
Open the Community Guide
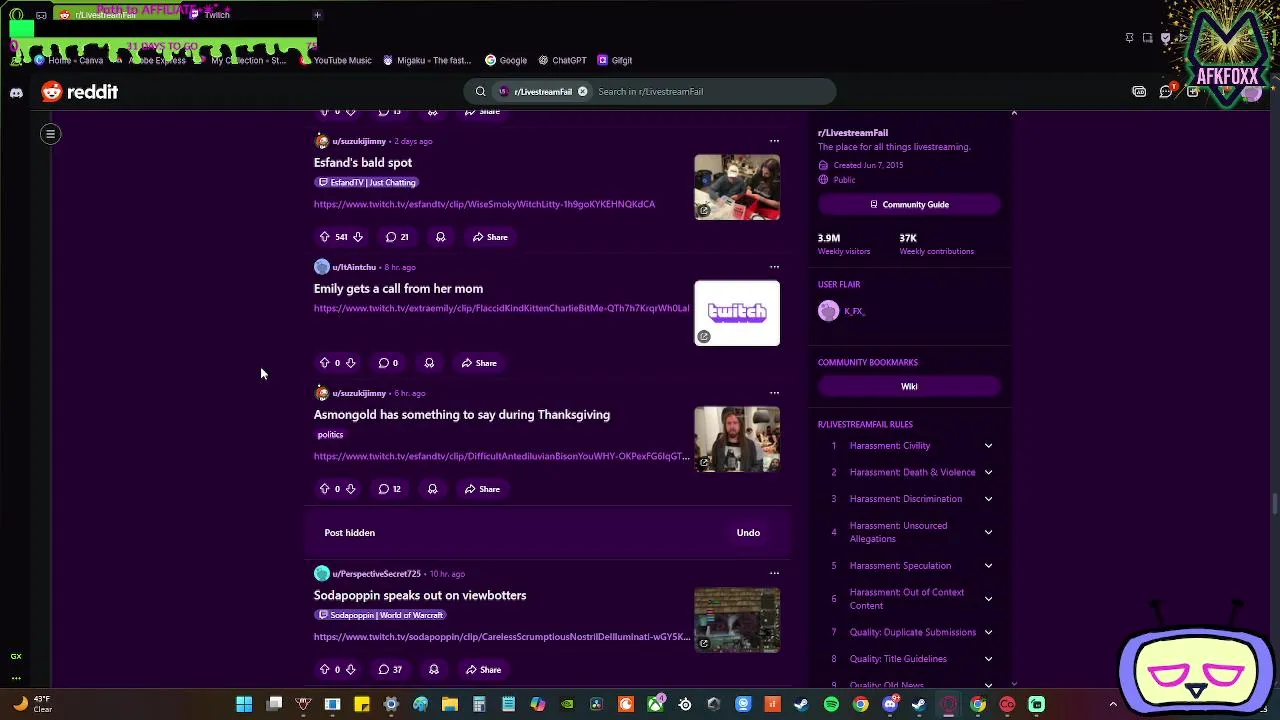(x=909, y=204)
